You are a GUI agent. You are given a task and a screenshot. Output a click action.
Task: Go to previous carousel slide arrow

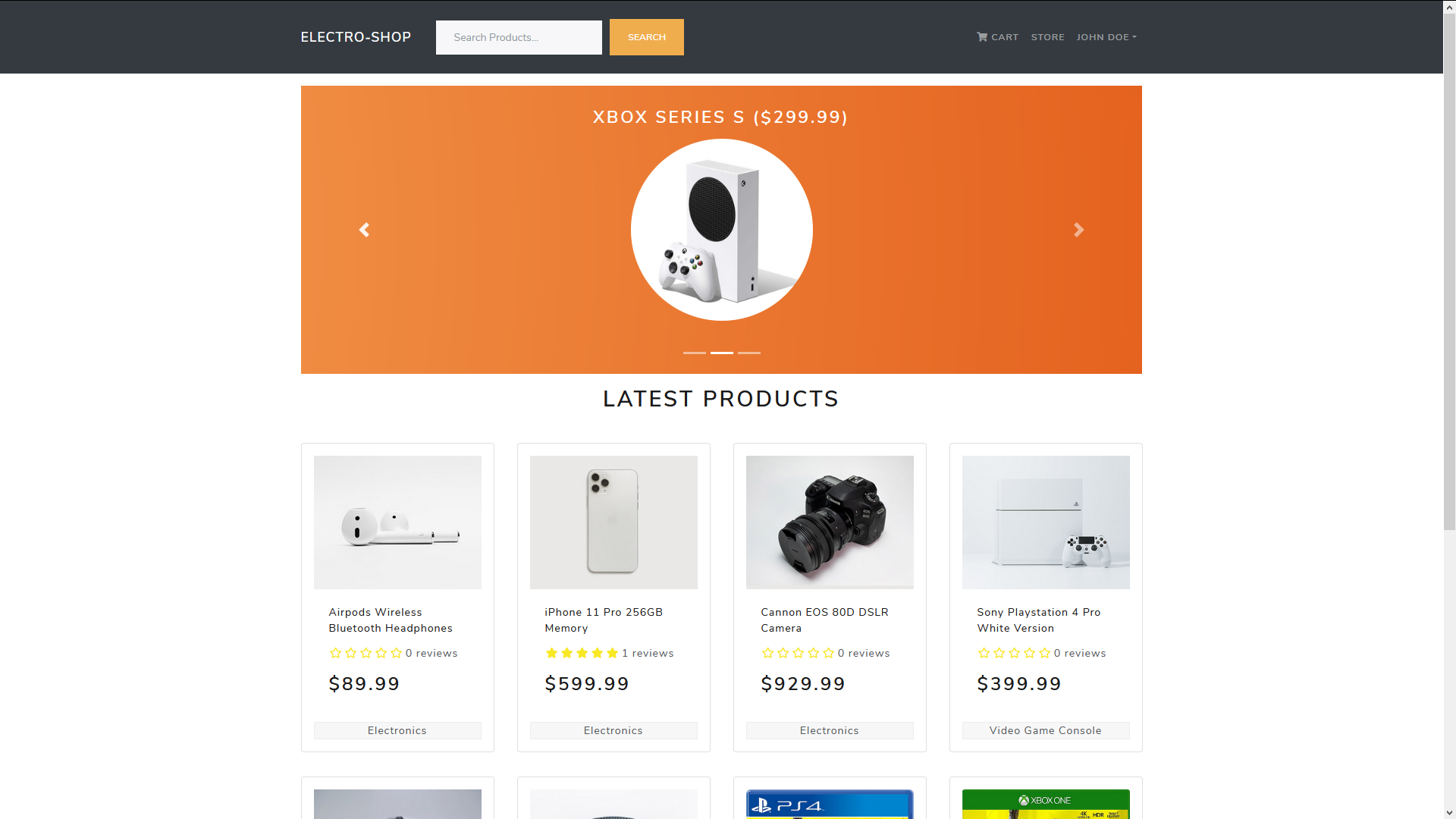(x=364, y=230)
